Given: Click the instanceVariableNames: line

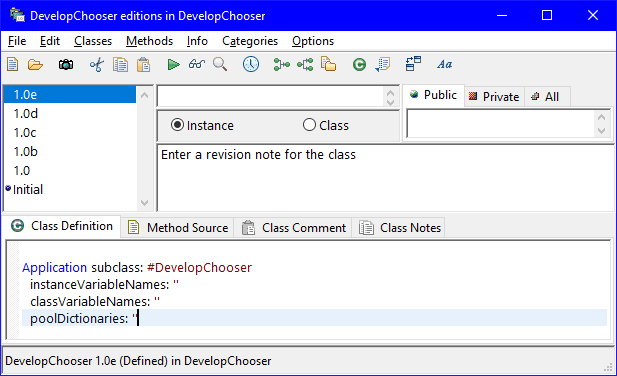Looking at the screenshot, I should click(104, 284).
